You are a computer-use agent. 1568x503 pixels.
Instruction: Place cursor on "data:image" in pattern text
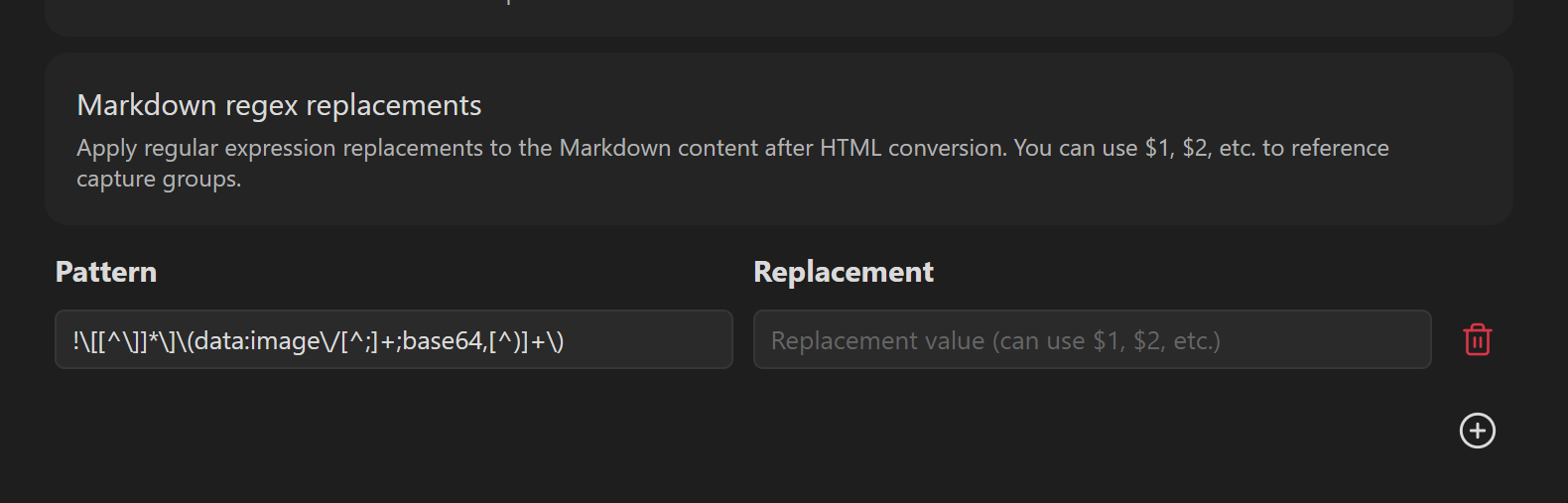point(255,341)
